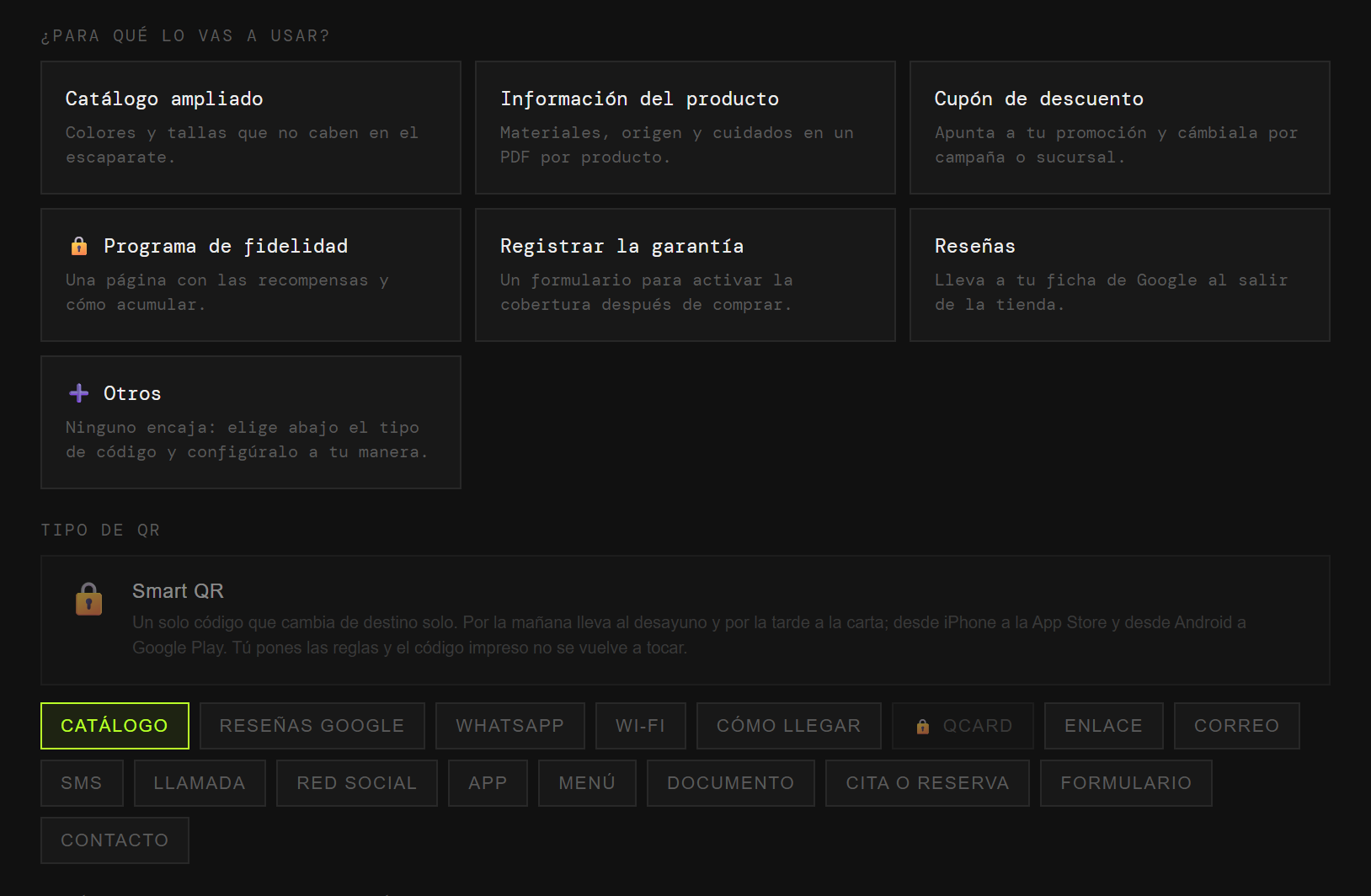Viewport: 1371px width, 896px height.
Task: Select the Registrar la garantía card
Action: tap(685, 275)
